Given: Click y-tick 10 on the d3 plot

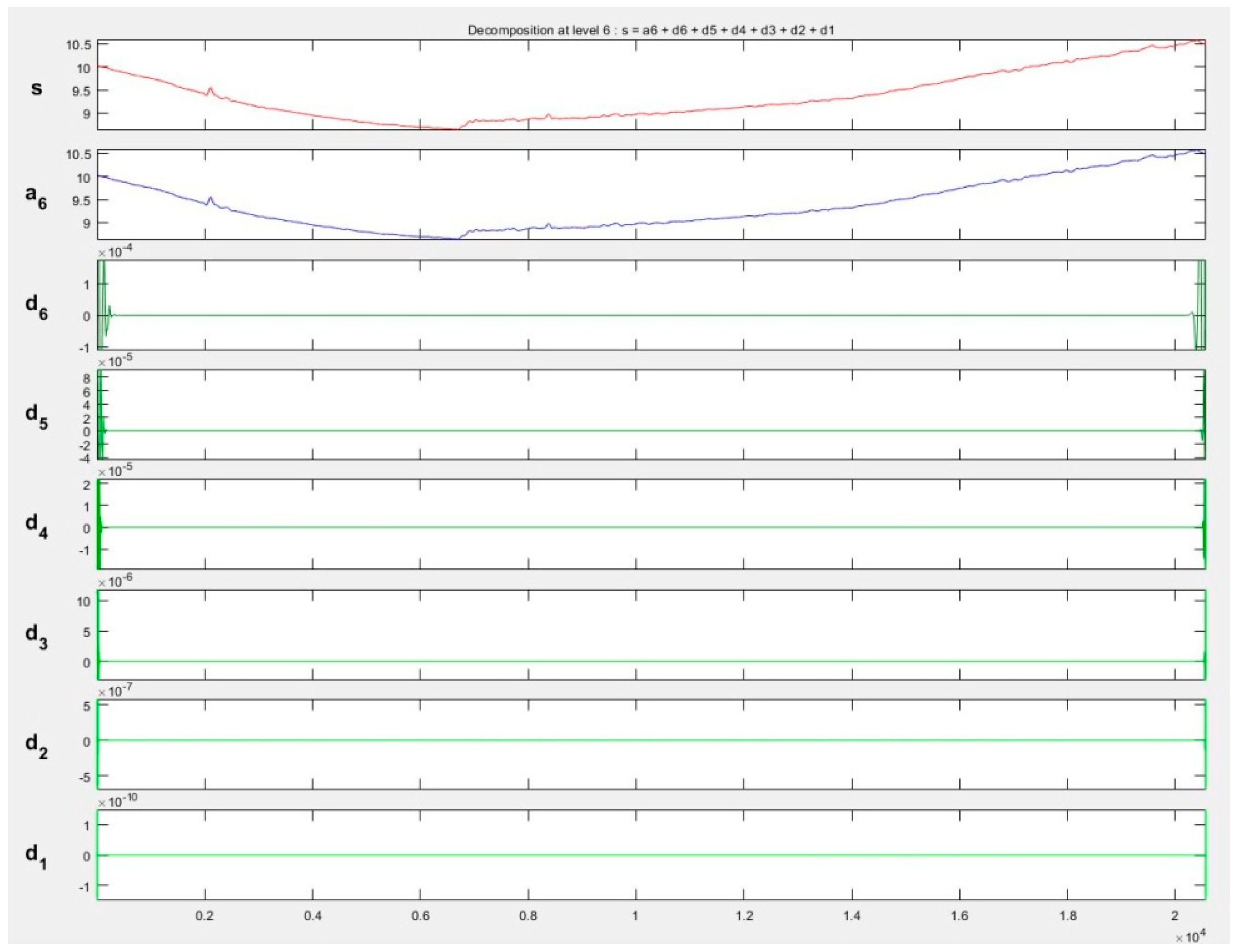Looking at the screenshot, I should [x=84, y=602].
